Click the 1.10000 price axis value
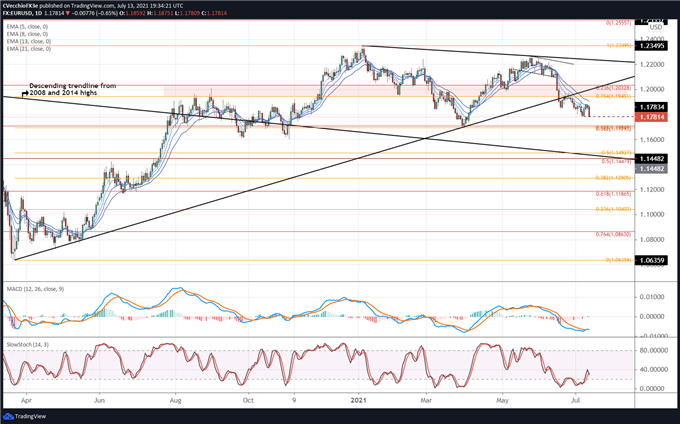 pos(652,215)
